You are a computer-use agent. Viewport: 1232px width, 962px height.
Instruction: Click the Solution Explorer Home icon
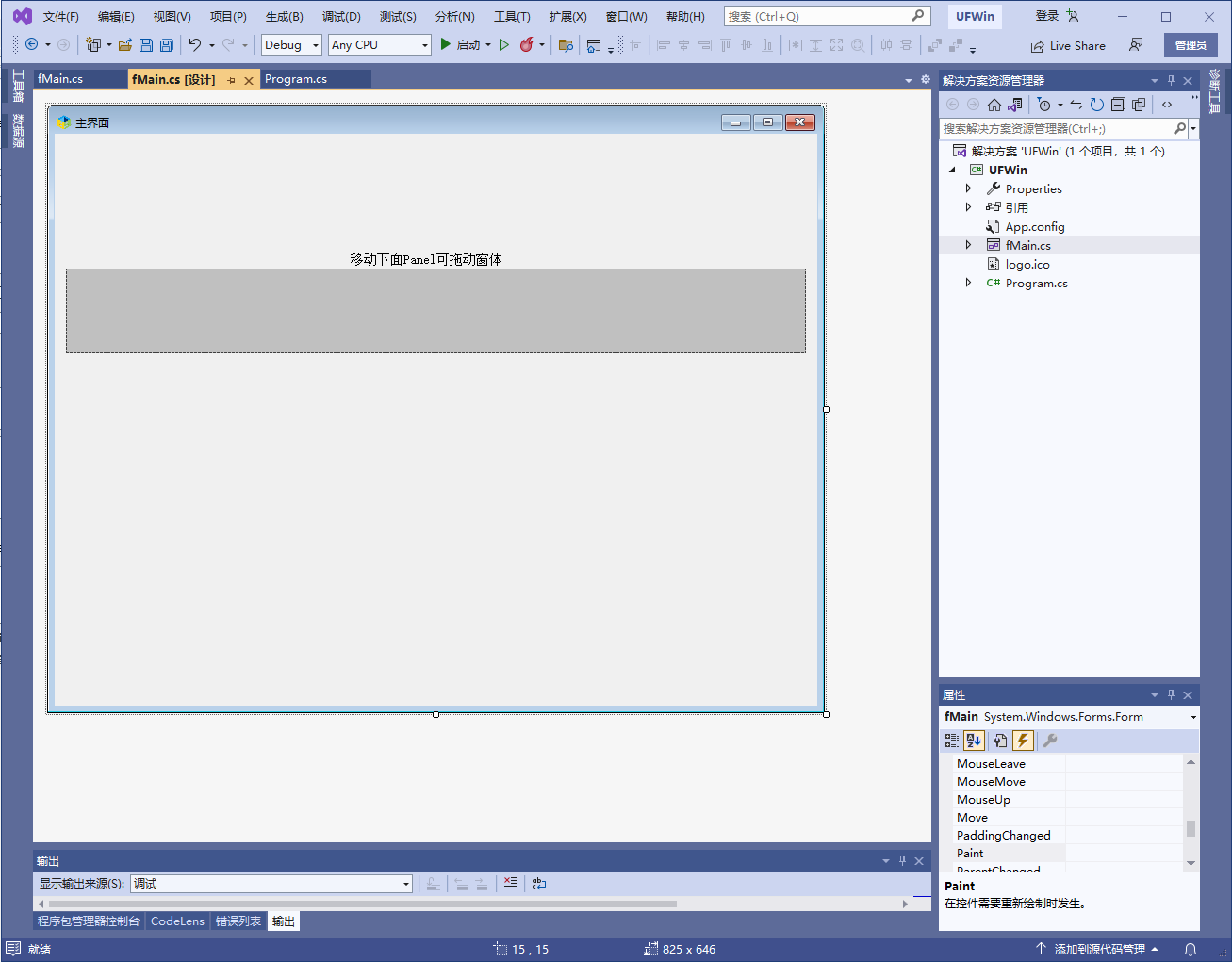click(994, 105)
